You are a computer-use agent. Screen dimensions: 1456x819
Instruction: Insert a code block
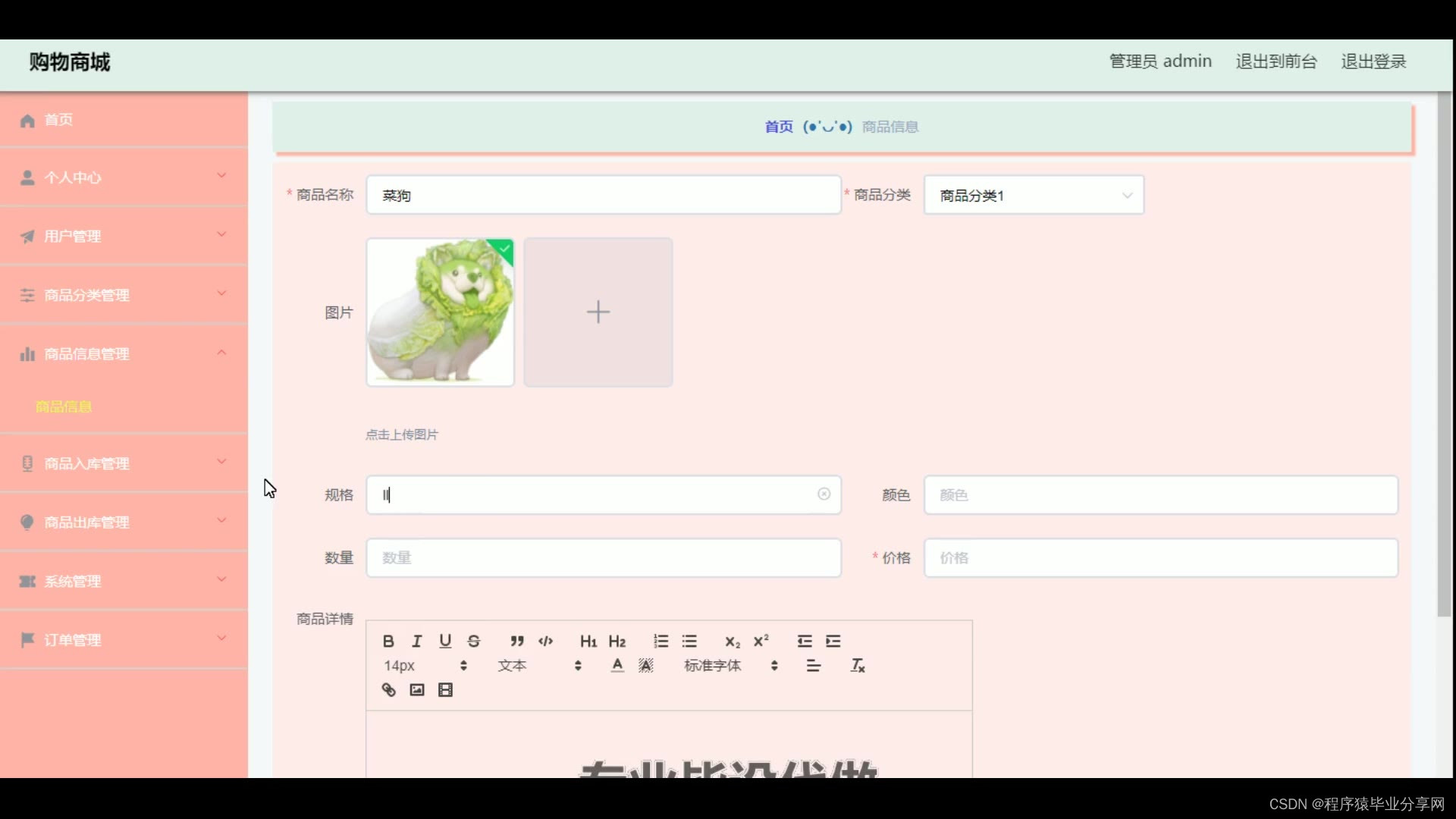pos(545,642)
